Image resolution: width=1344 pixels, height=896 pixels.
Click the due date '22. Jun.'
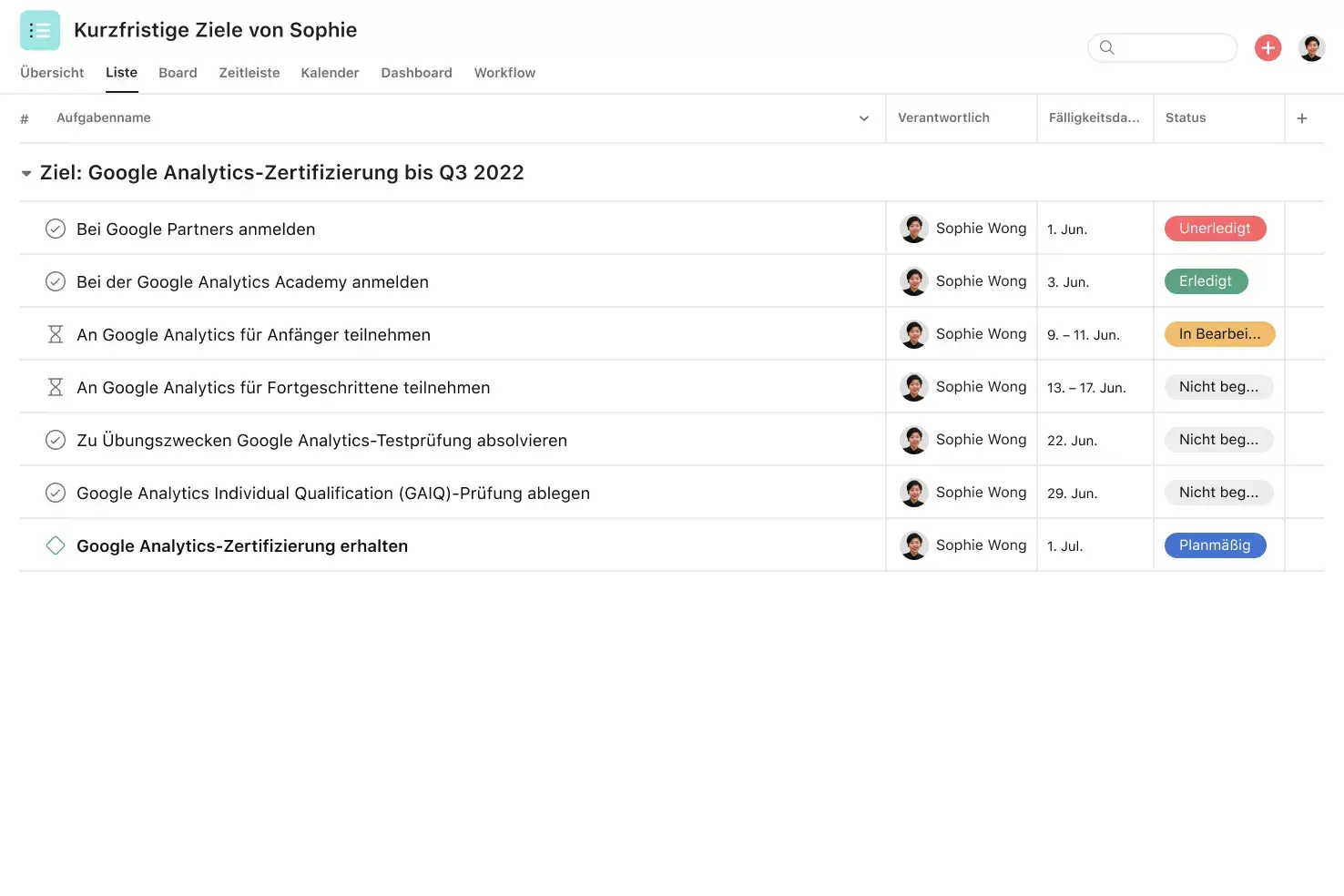pyautogui.click(x=1072, y=441)
